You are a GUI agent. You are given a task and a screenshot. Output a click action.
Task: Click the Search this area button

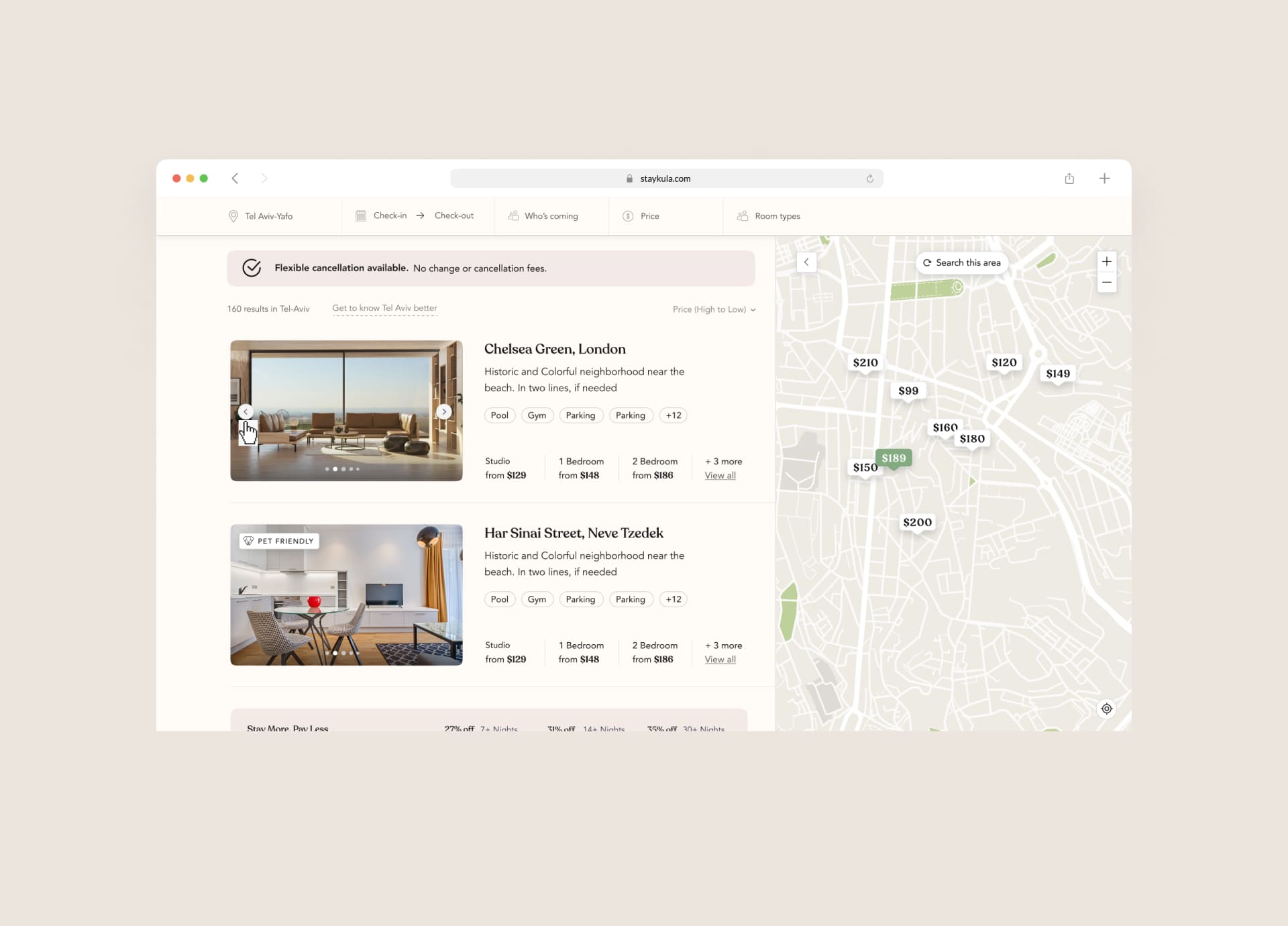tap(961, 263)
